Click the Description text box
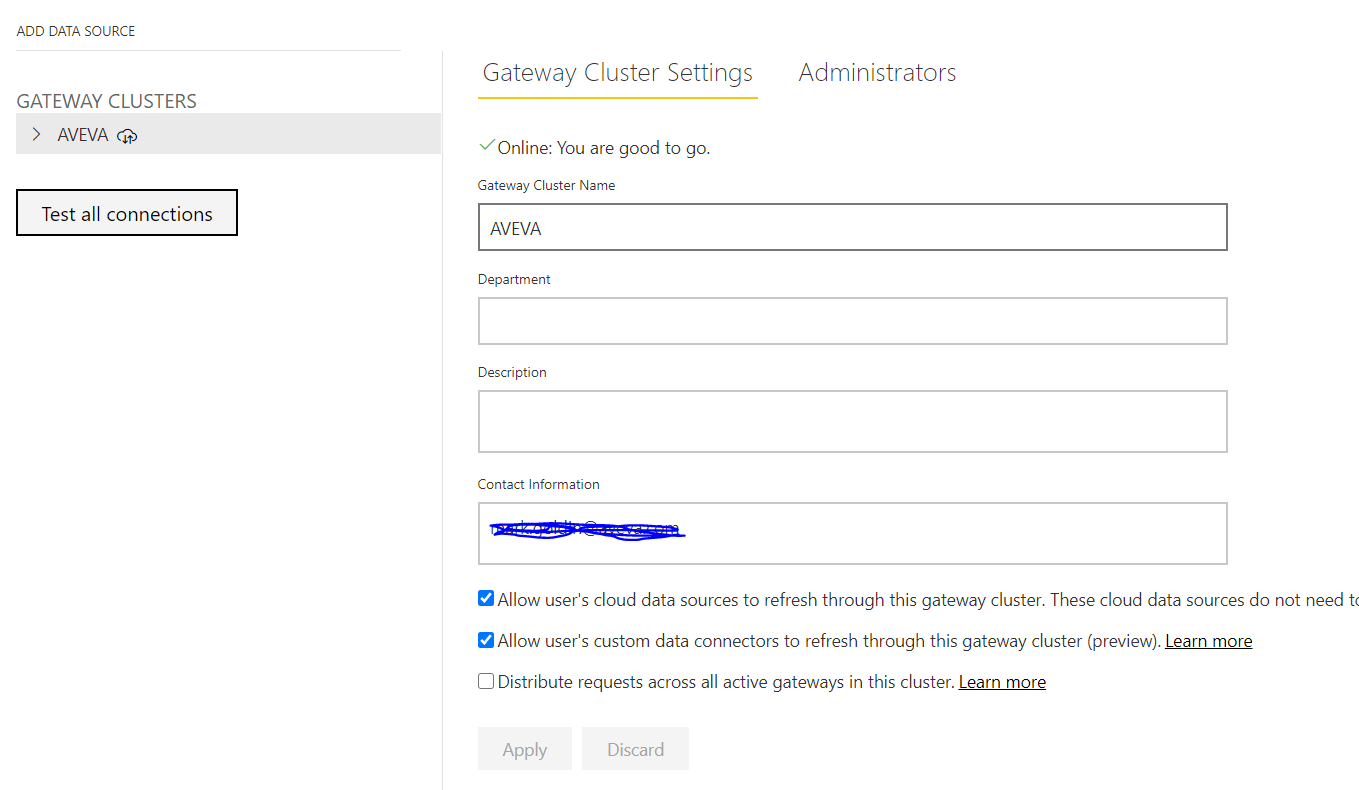Screen dimensions: 1359x790 pos(853,421)
